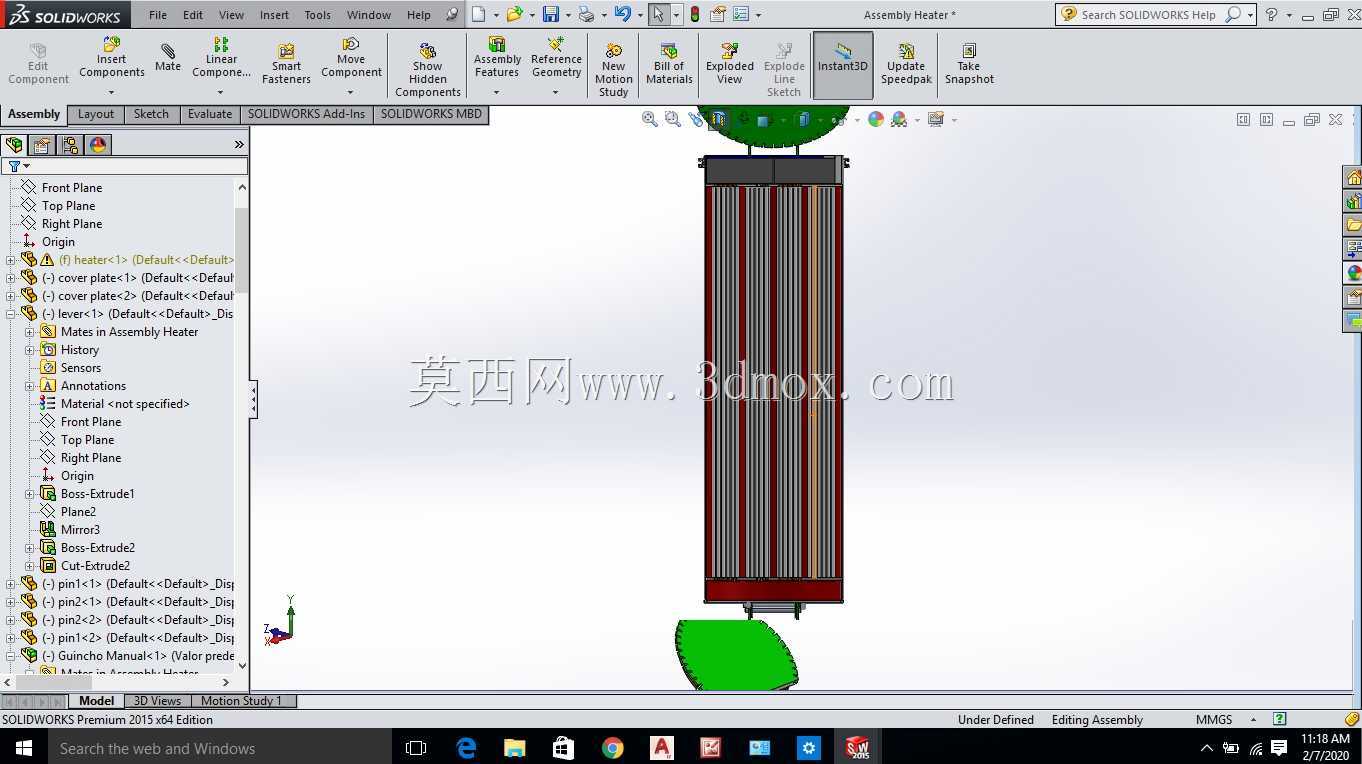Image resolution: width=1362 pixels, height=764 pixels.
Task: Click Insert Components tool
Action: pos(112,58)
